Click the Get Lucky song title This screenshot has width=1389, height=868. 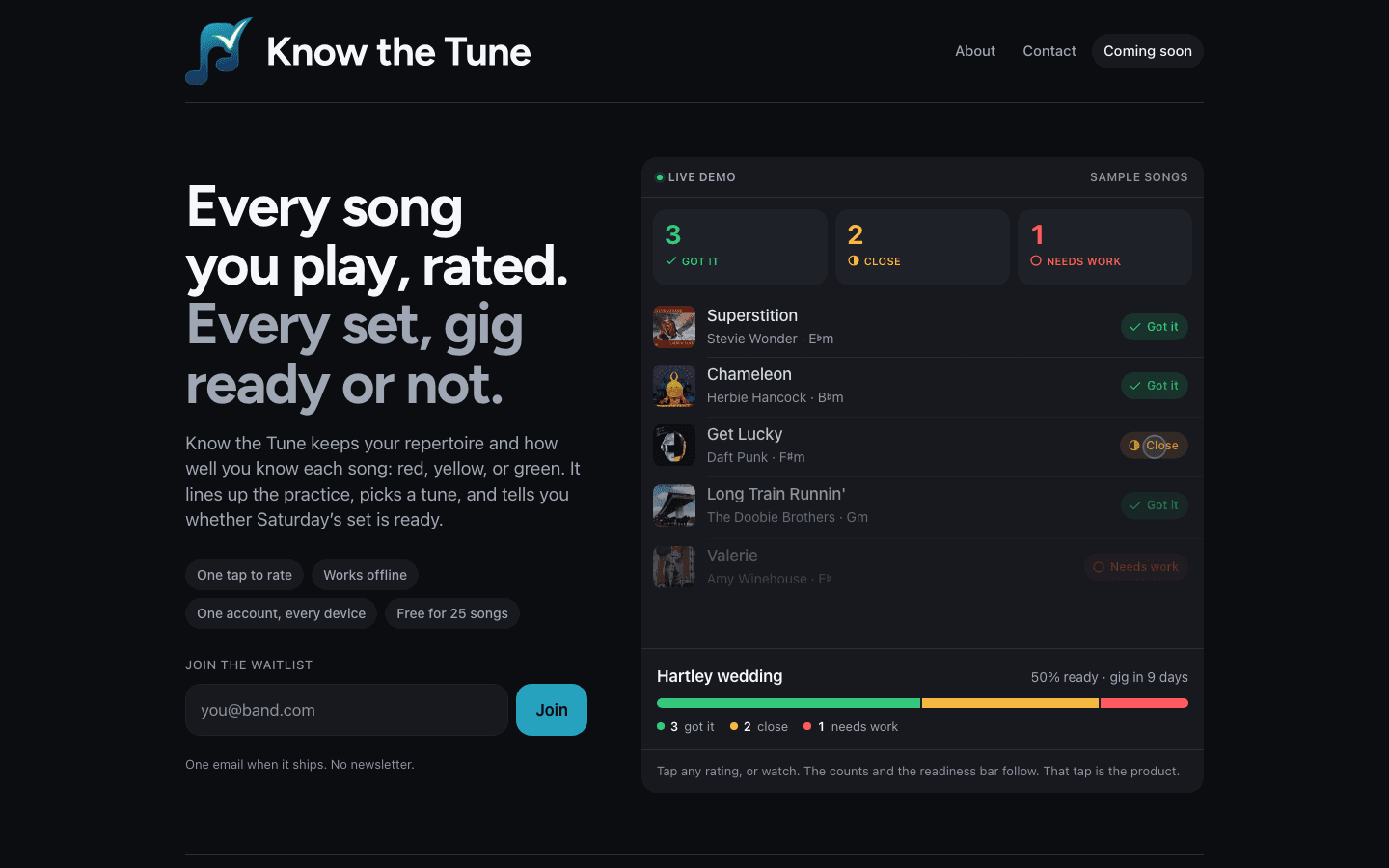tap(745, 434)
